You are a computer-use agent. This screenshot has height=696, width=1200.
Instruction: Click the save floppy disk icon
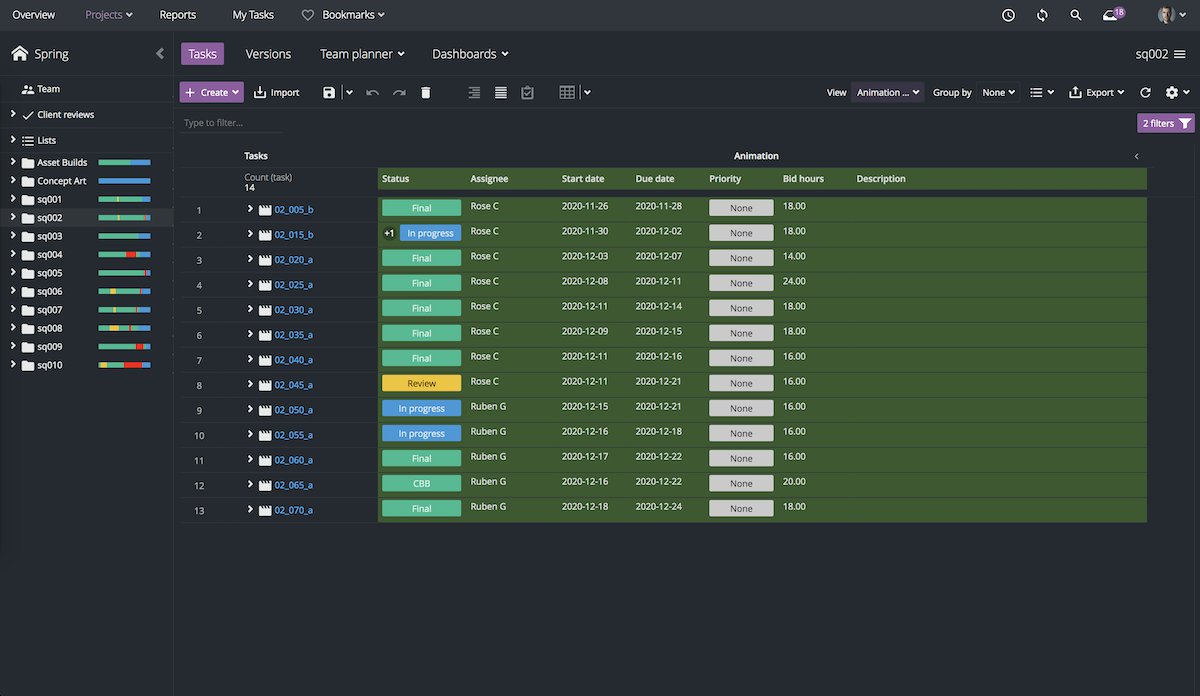(329, 92)
